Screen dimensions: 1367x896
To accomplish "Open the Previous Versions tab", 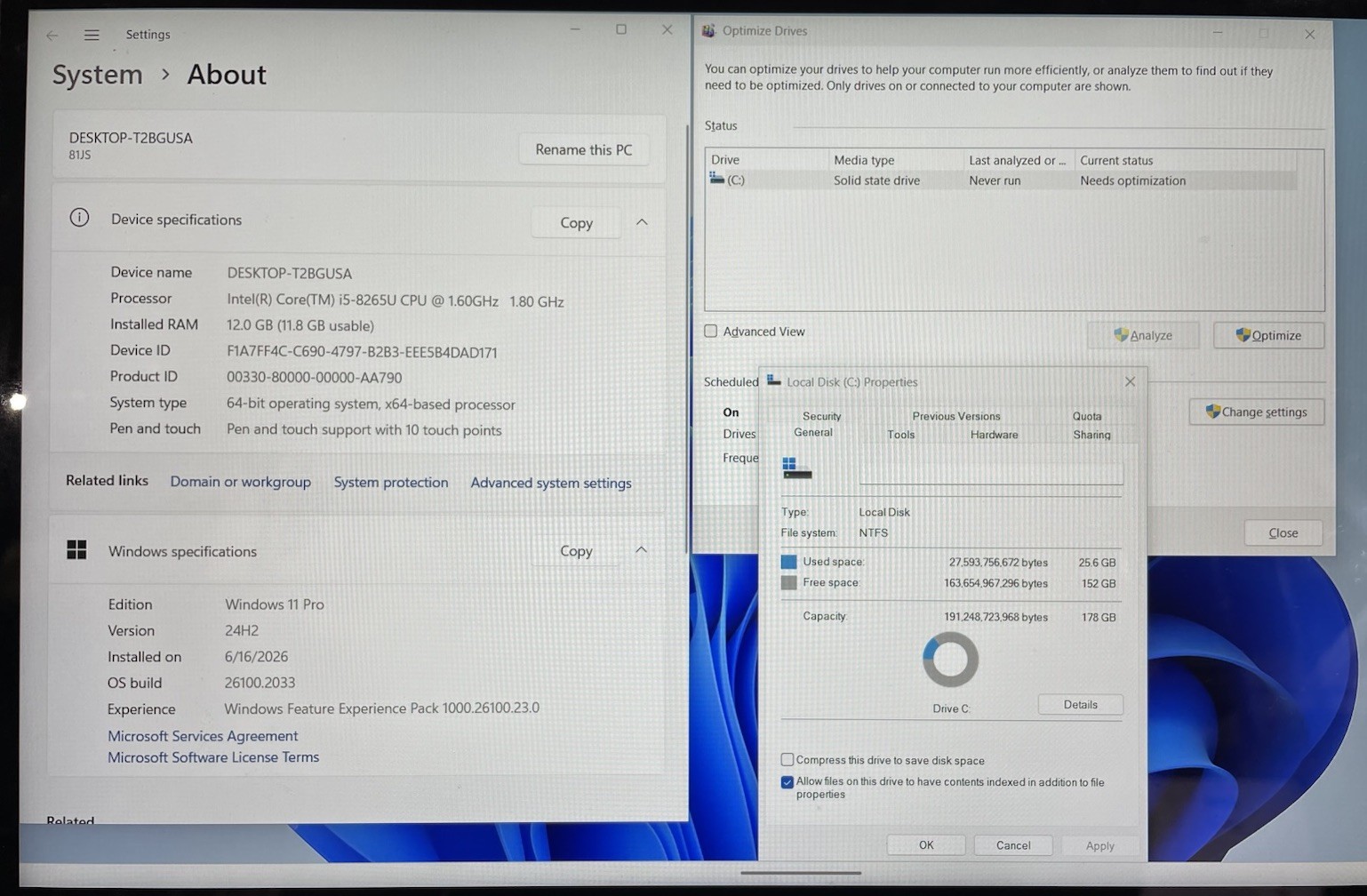I will click(x=956, y=416).
